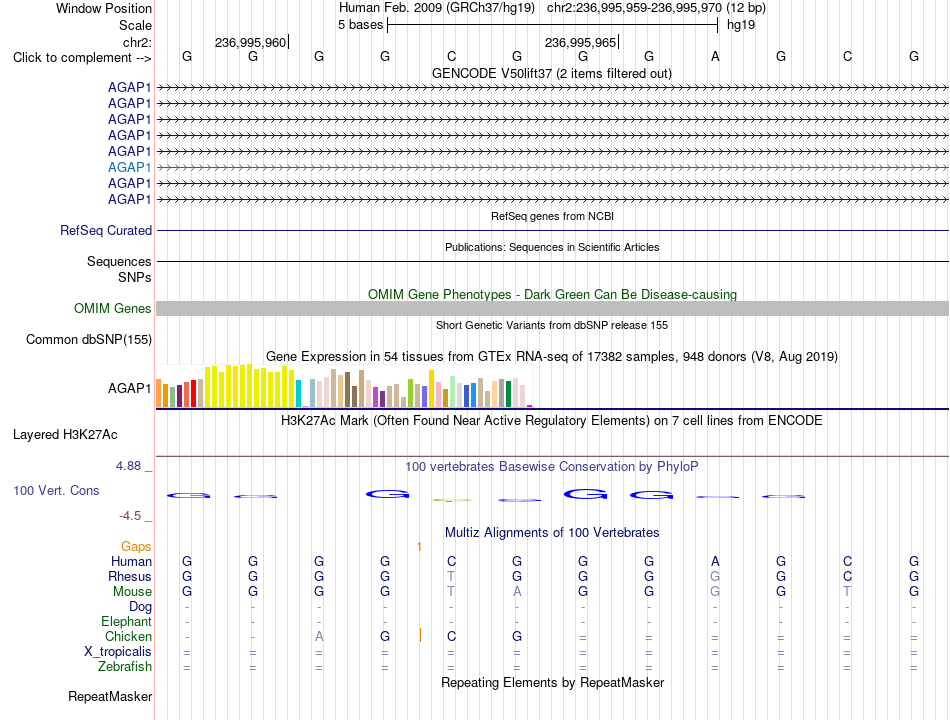Click the OMIM Genes label
This screenshot has height=720, width=950.
click(112, 308)
